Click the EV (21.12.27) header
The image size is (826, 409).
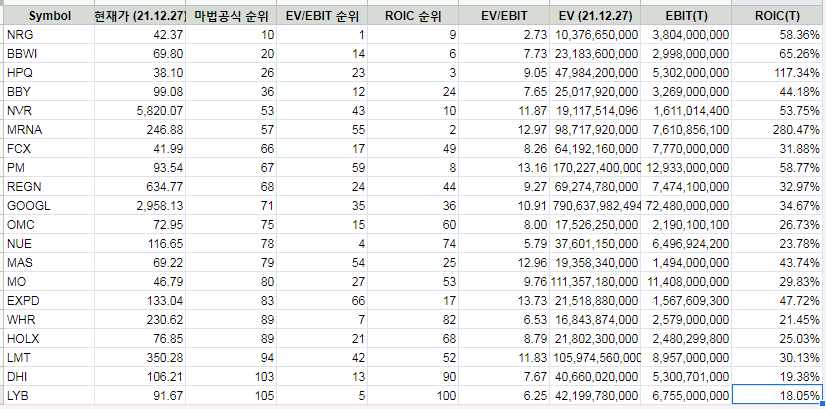595,16
